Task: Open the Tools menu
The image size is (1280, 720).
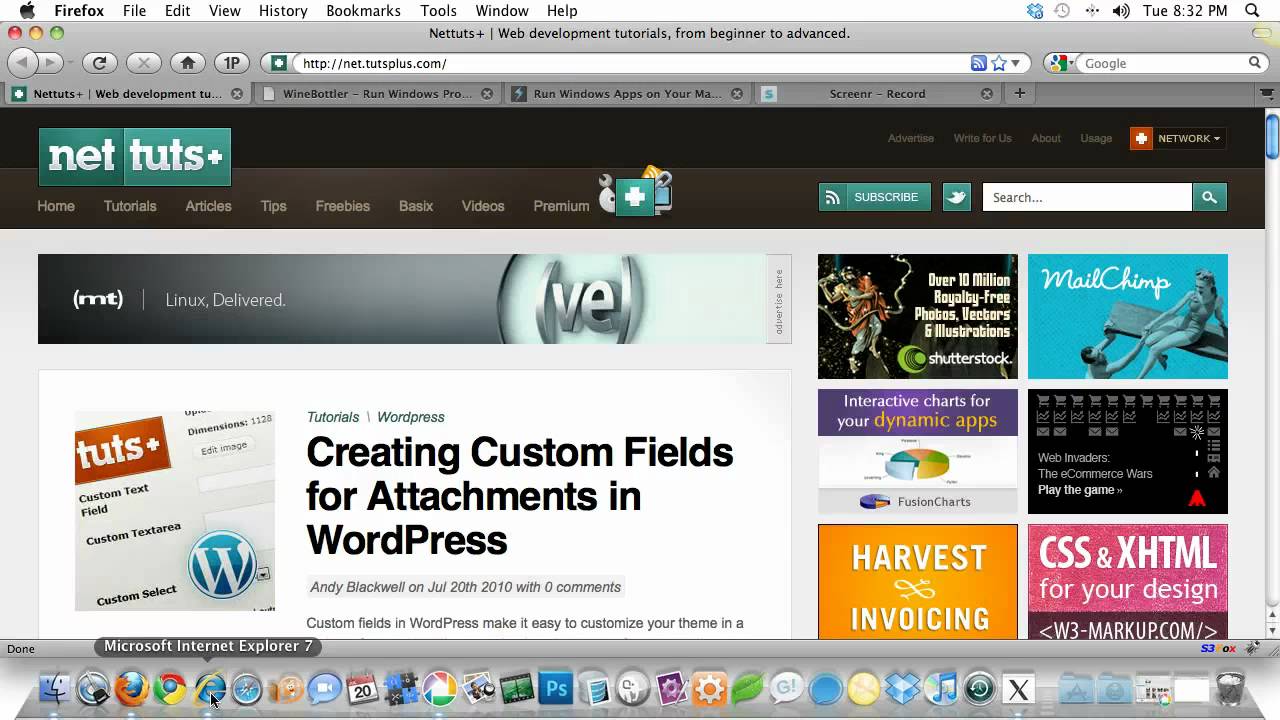Action: pos(438,11)
